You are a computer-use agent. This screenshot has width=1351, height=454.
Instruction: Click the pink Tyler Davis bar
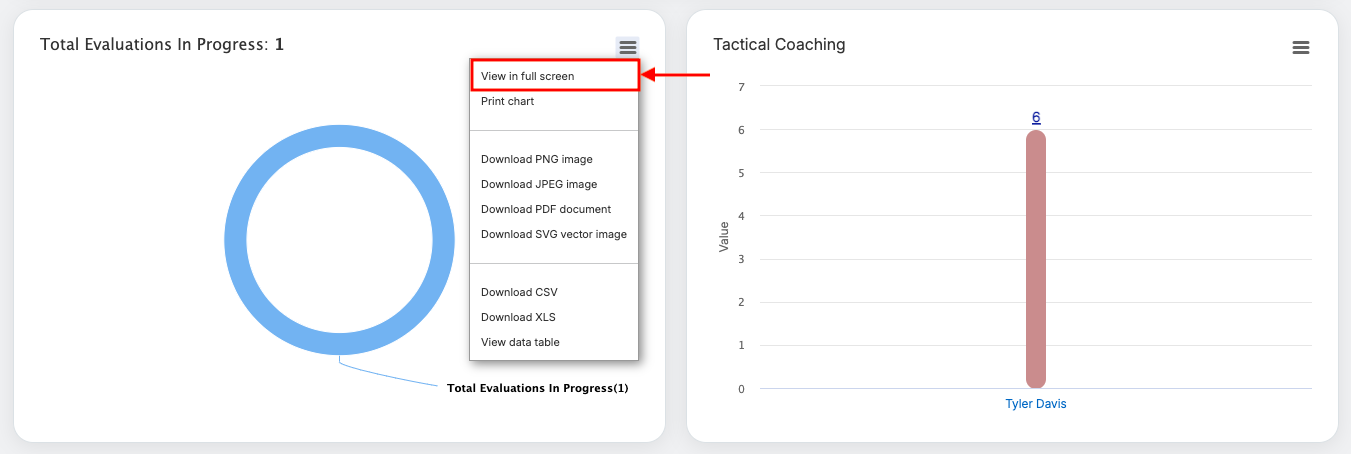click(1035, 260)
